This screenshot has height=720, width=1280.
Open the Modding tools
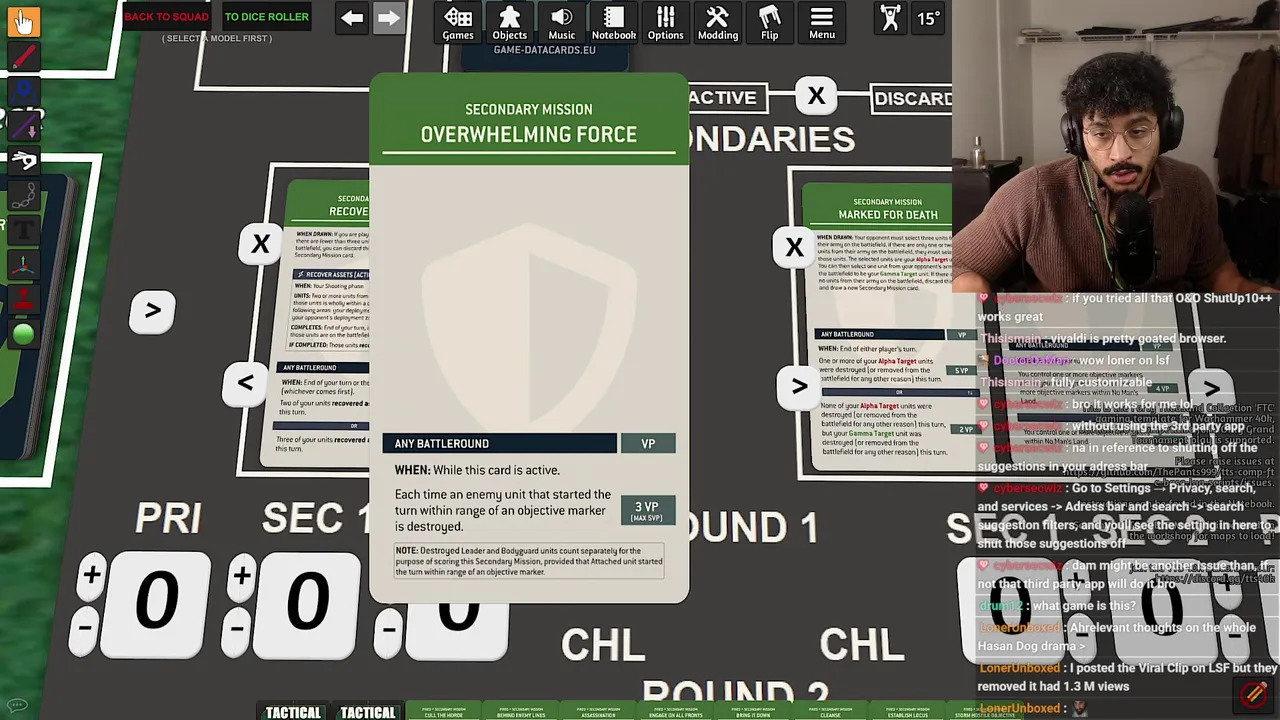[717, 23]
